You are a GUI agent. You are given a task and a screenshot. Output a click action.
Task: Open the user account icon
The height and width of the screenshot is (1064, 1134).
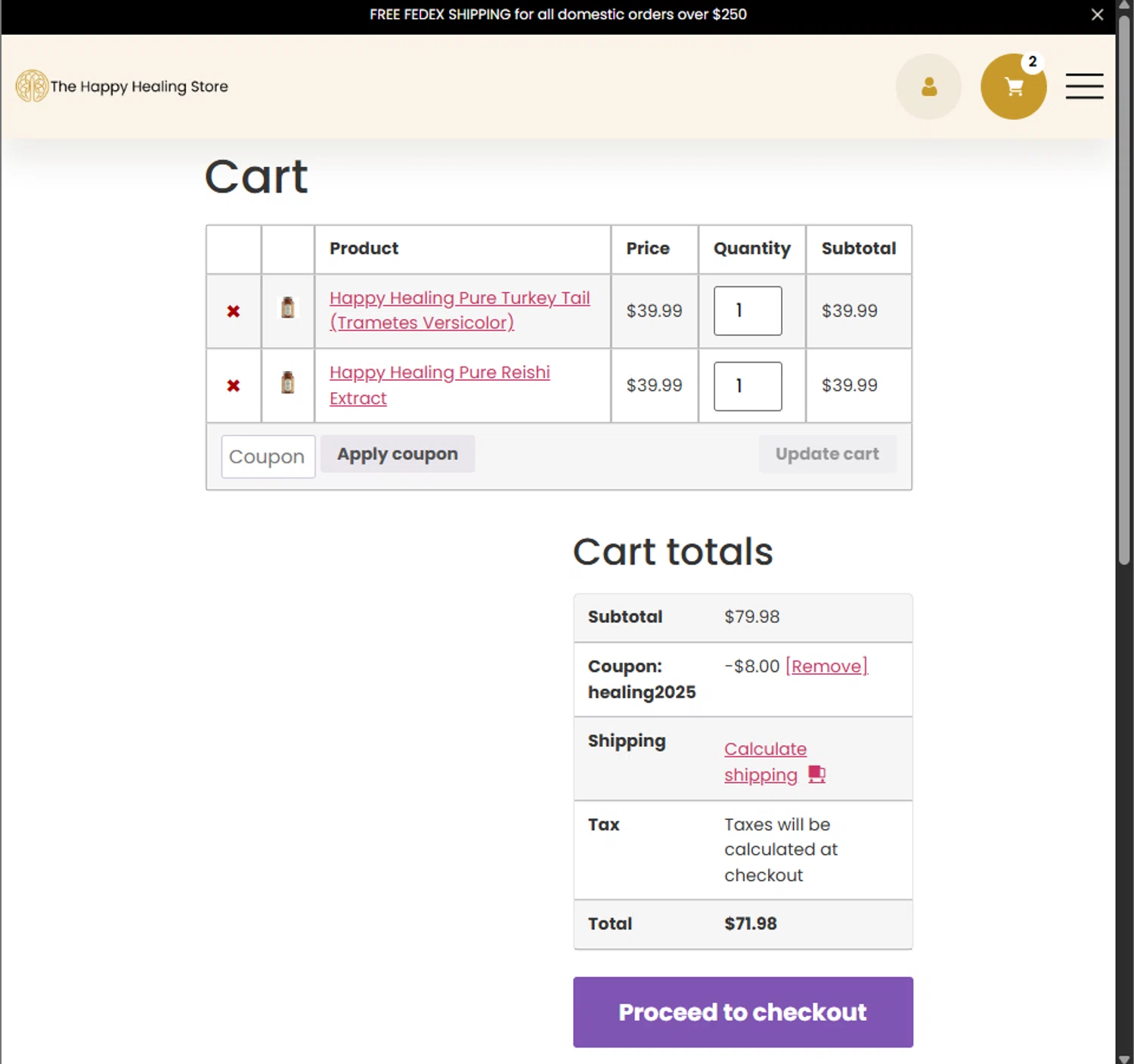click(x=928, y=87)
